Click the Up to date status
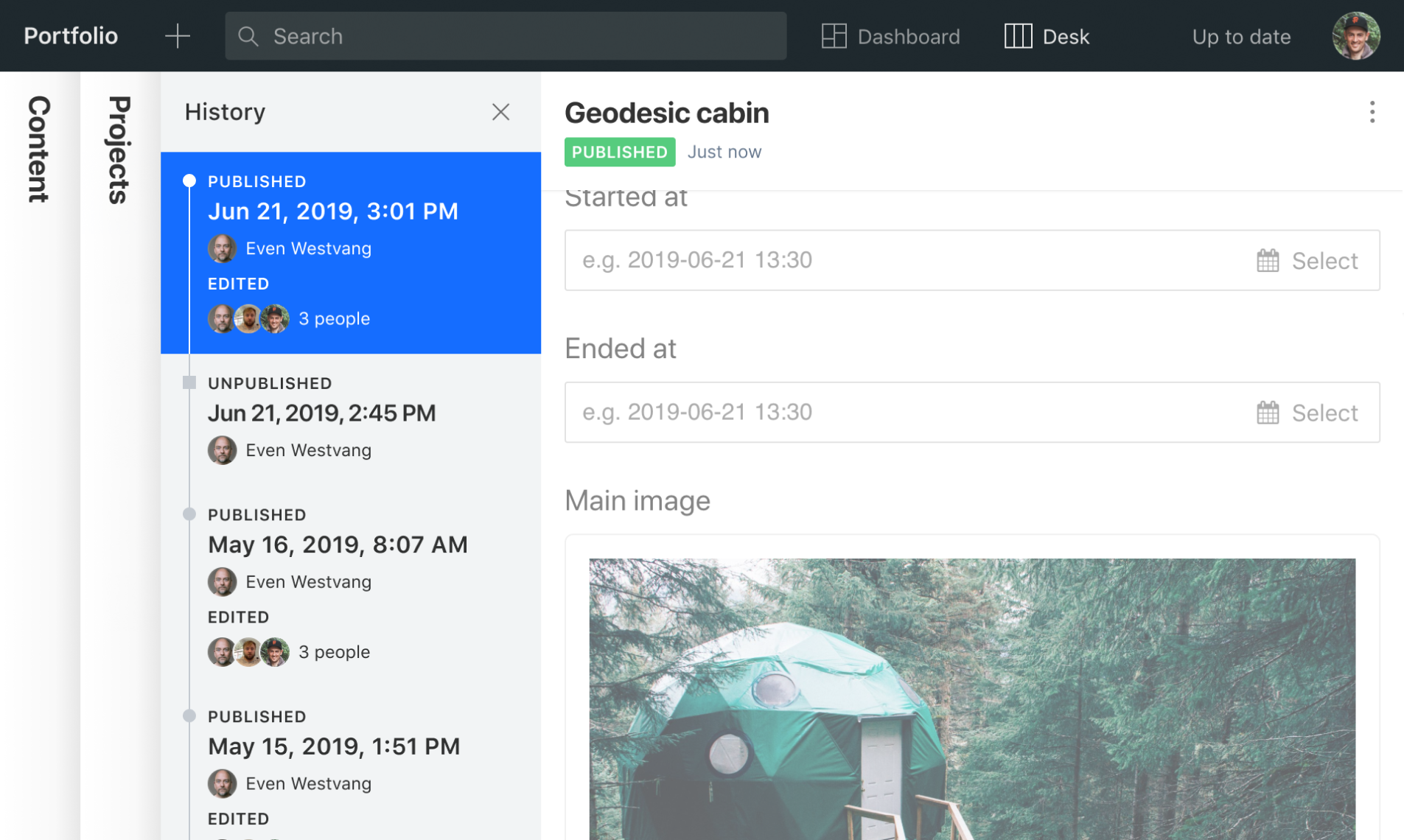 point(1241,37)
